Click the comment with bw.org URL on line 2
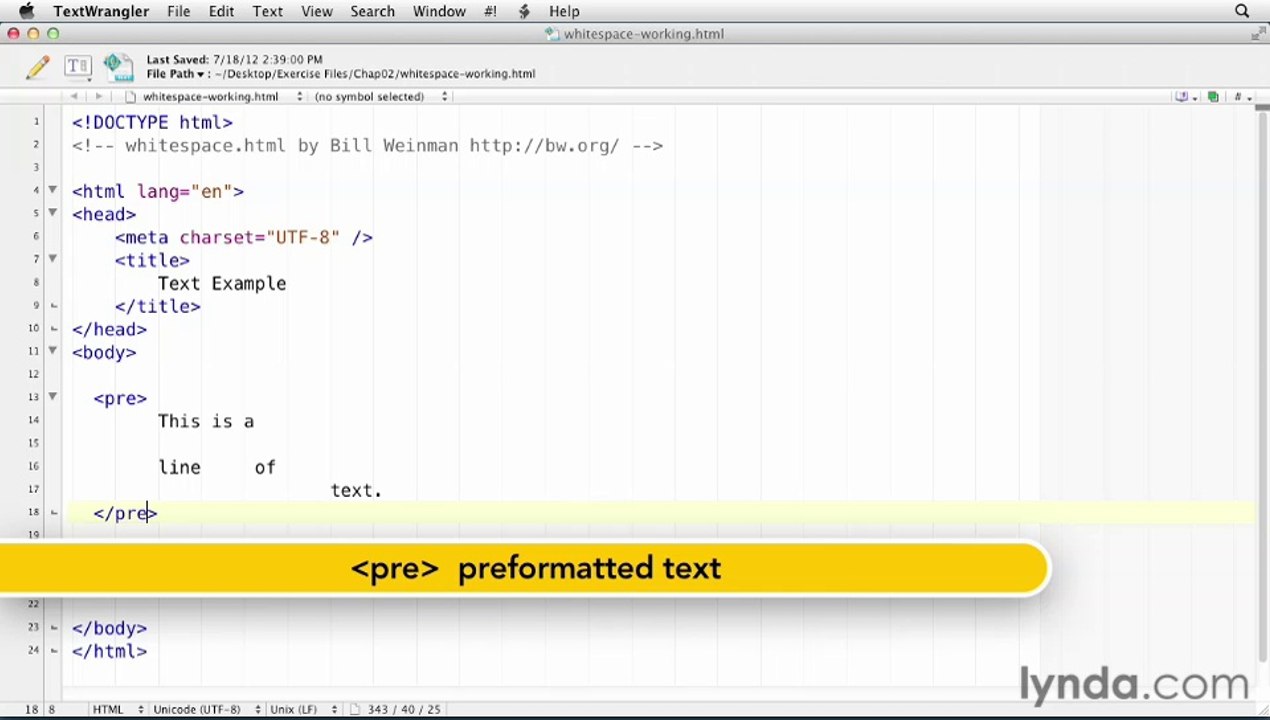This screenshot has width=1270, height=720. click(367, 145)
